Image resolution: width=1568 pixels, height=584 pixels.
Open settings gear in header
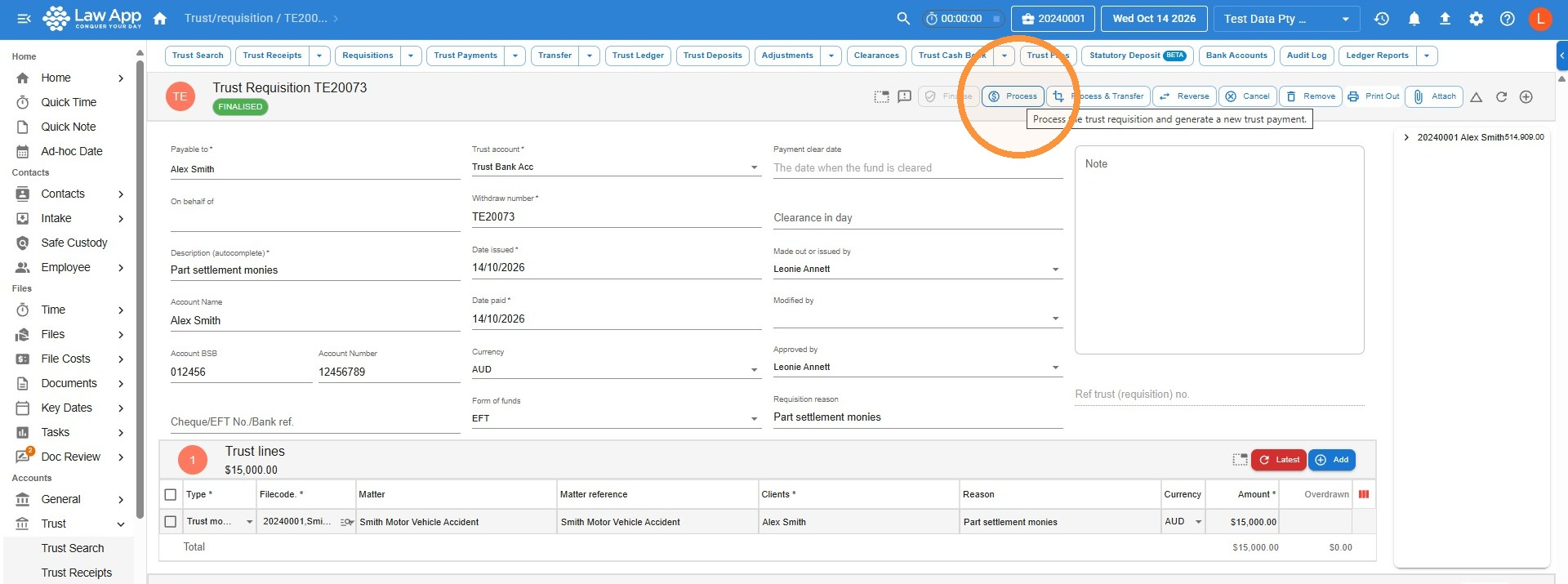1476,18
